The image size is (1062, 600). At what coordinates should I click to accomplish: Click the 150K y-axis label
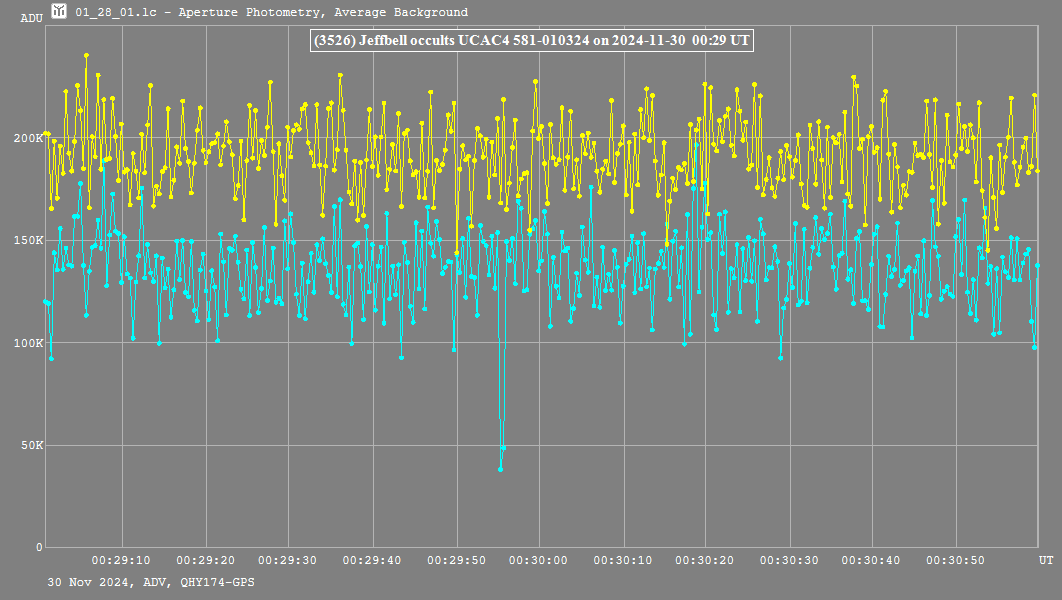(28, 240)
